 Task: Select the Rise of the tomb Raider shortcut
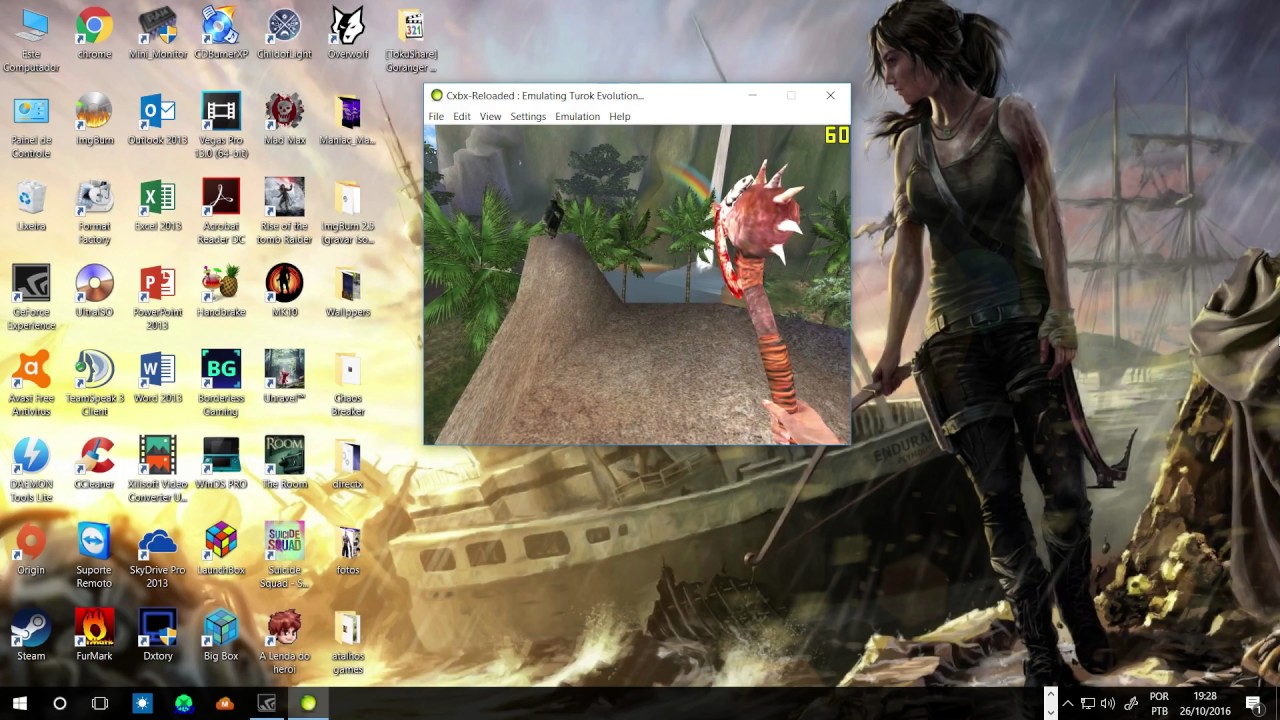tap(285, 212)
